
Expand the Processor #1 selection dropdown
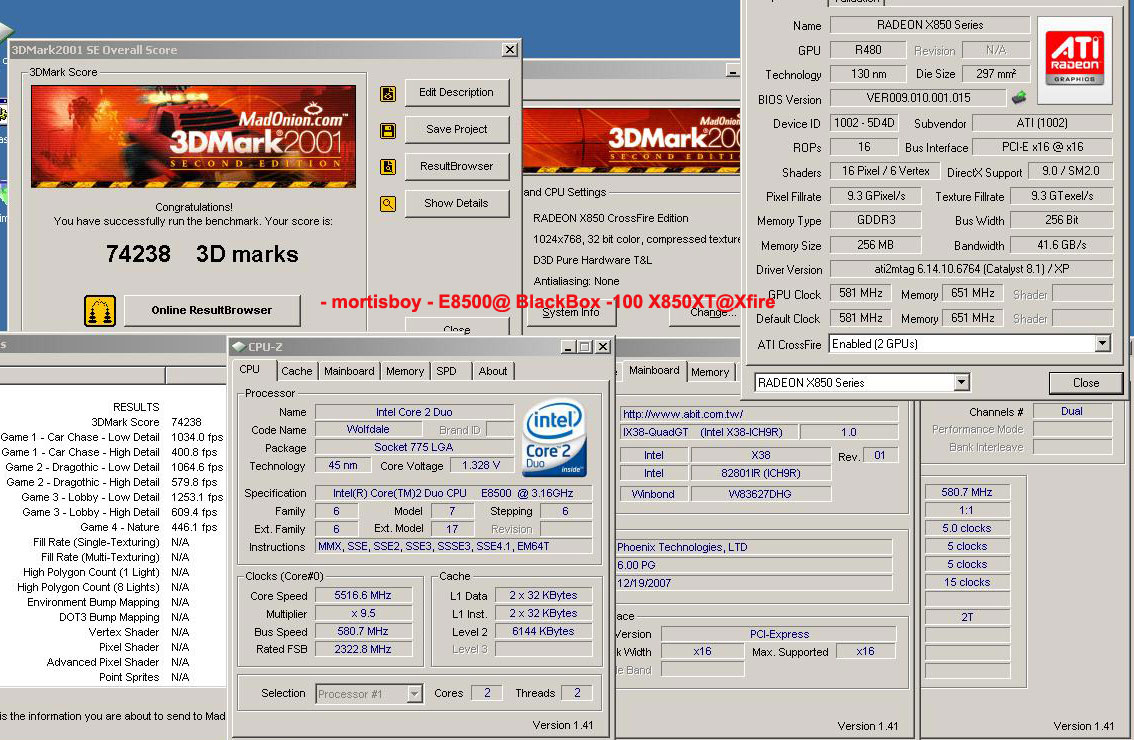414,694
